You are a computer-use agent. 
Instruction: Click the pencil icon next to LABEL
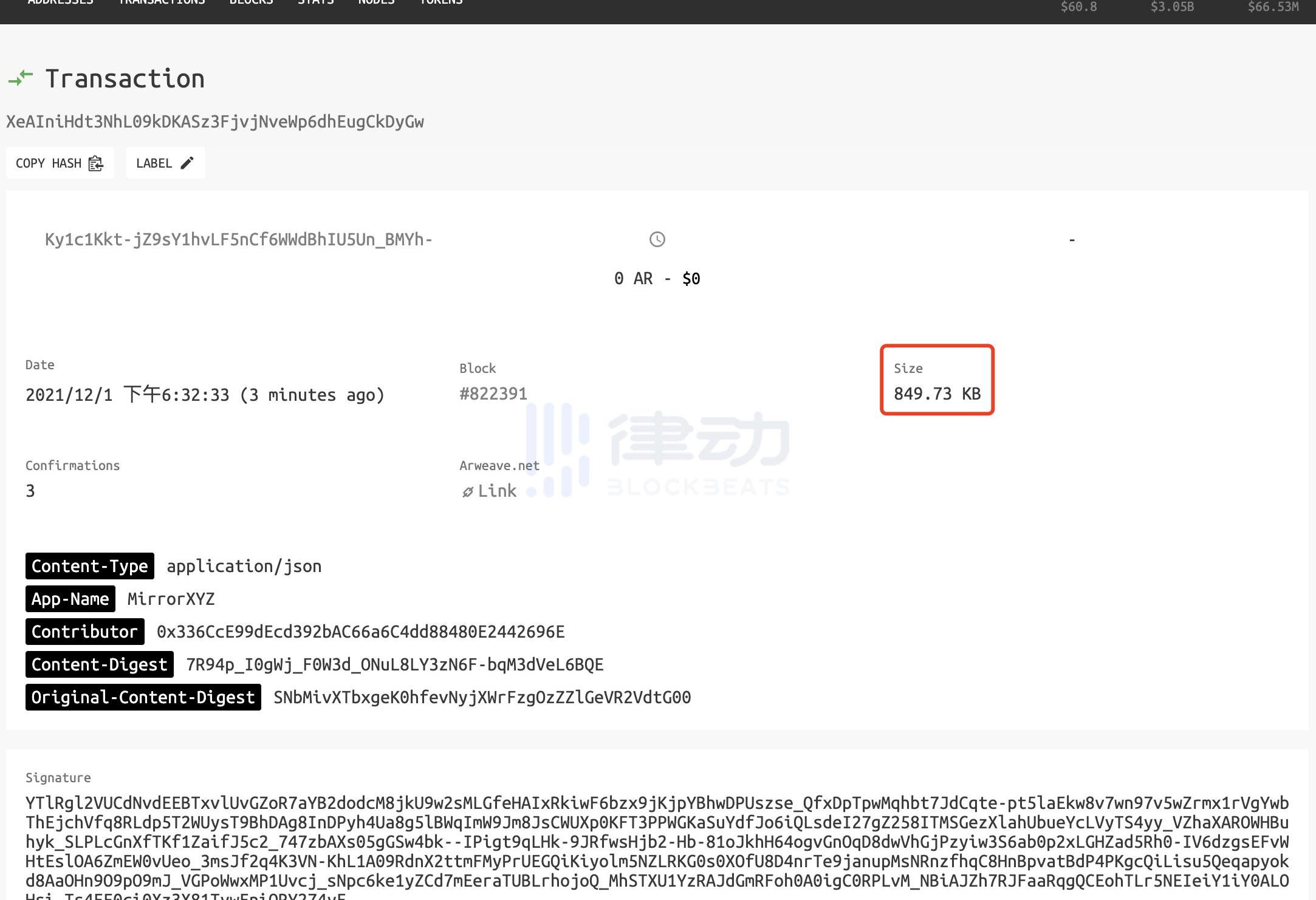point(187,163)
